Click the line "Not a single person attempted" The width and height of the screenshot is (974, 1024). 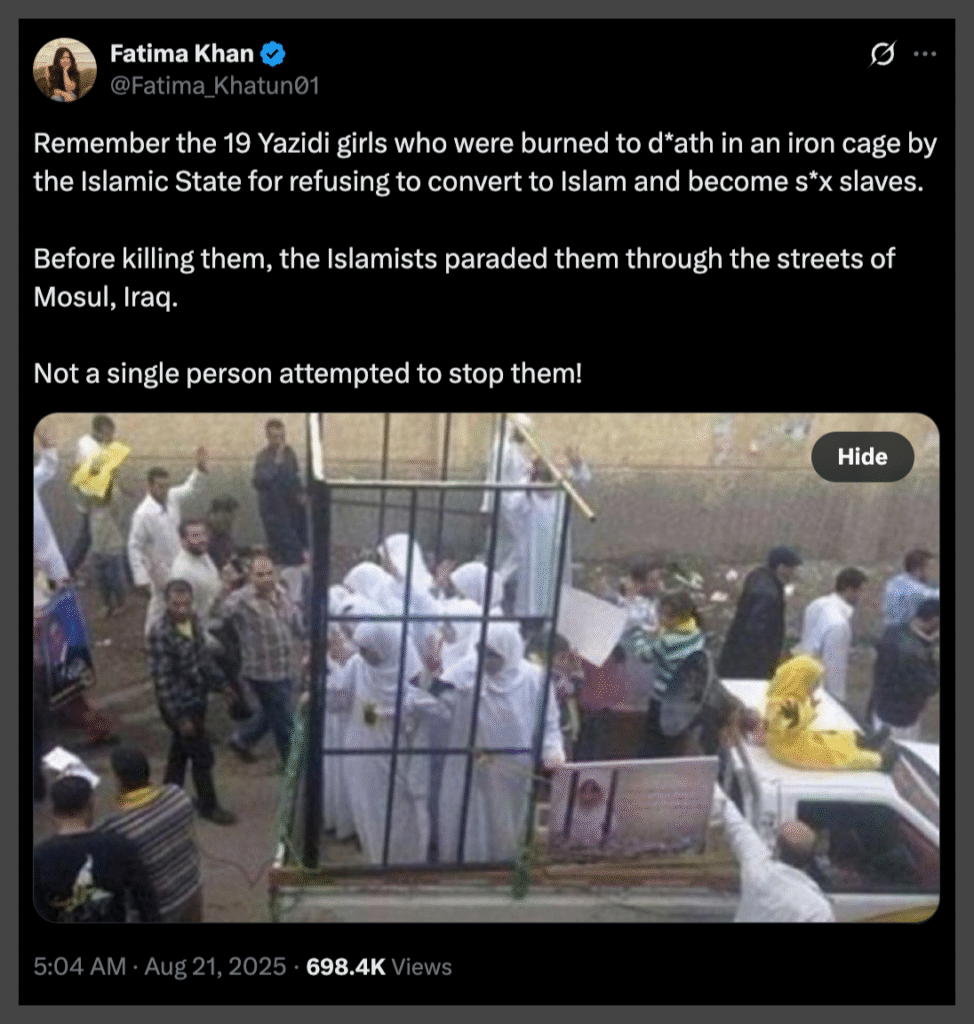308,374
